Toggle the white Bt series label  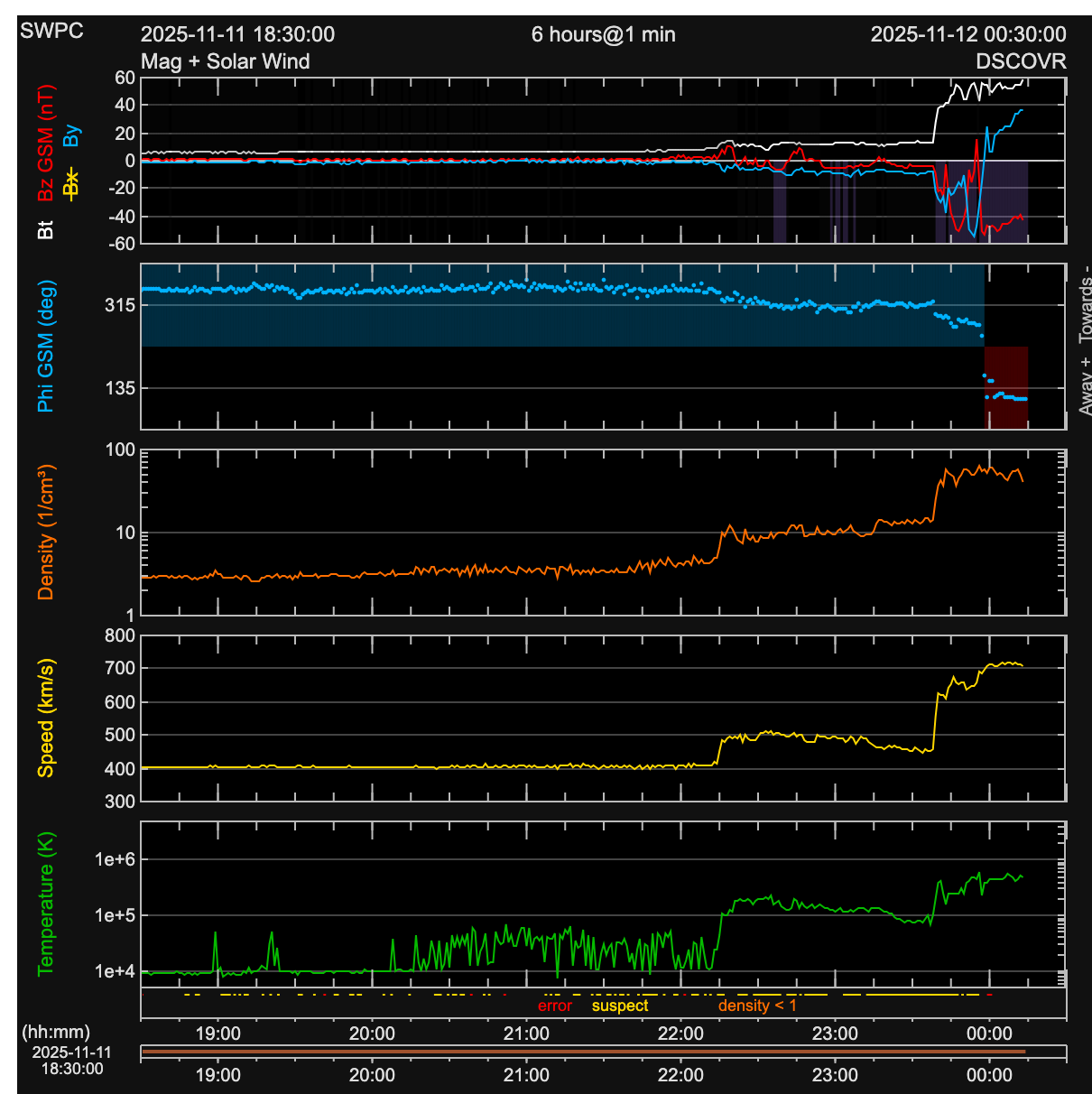click(45, 229)
